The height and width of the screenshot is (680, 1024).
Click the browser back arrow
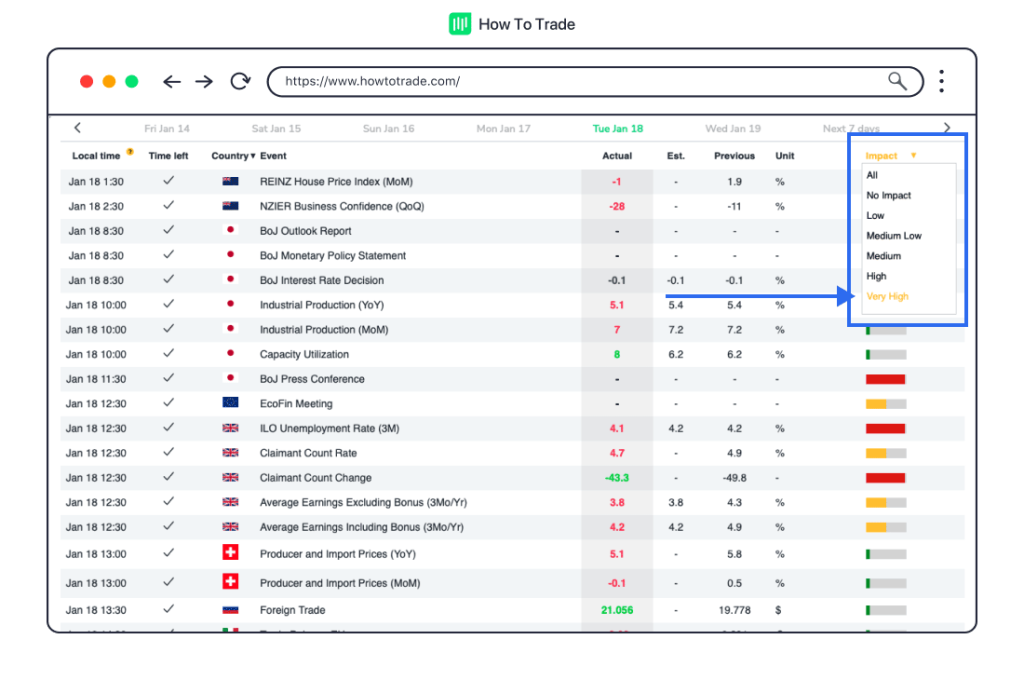pyautogui.click(x=172, y=82)
